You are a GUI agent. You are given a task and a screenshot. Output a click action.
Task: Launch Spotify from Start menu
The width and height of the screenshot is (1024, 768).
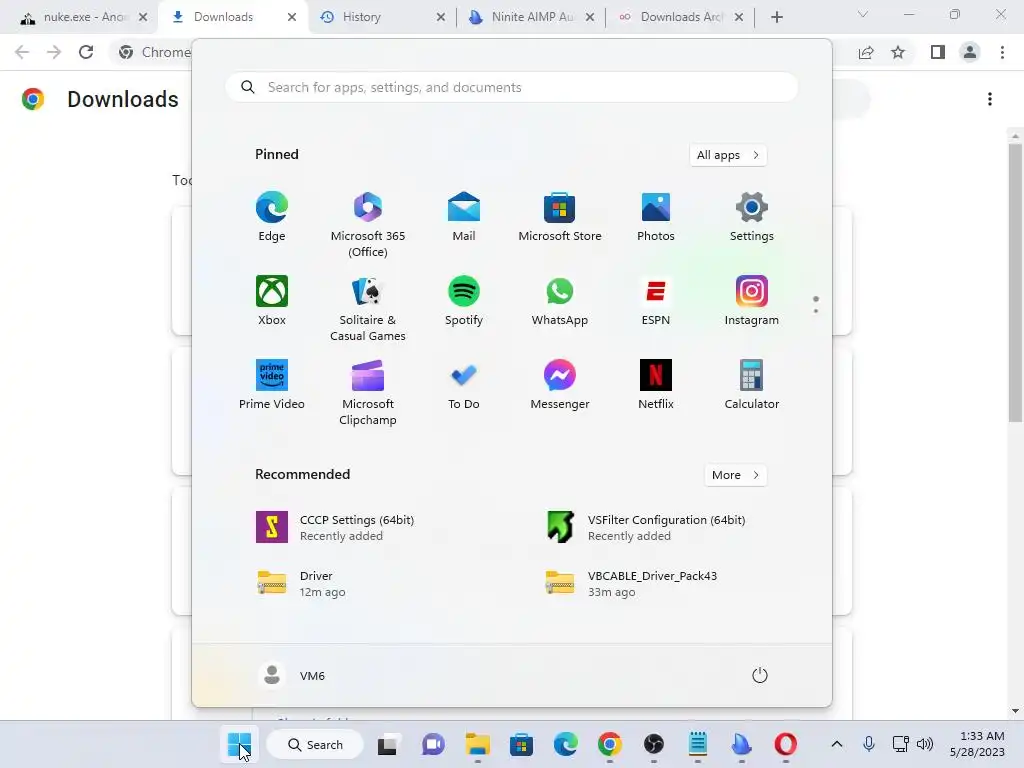tap(464, 300)
